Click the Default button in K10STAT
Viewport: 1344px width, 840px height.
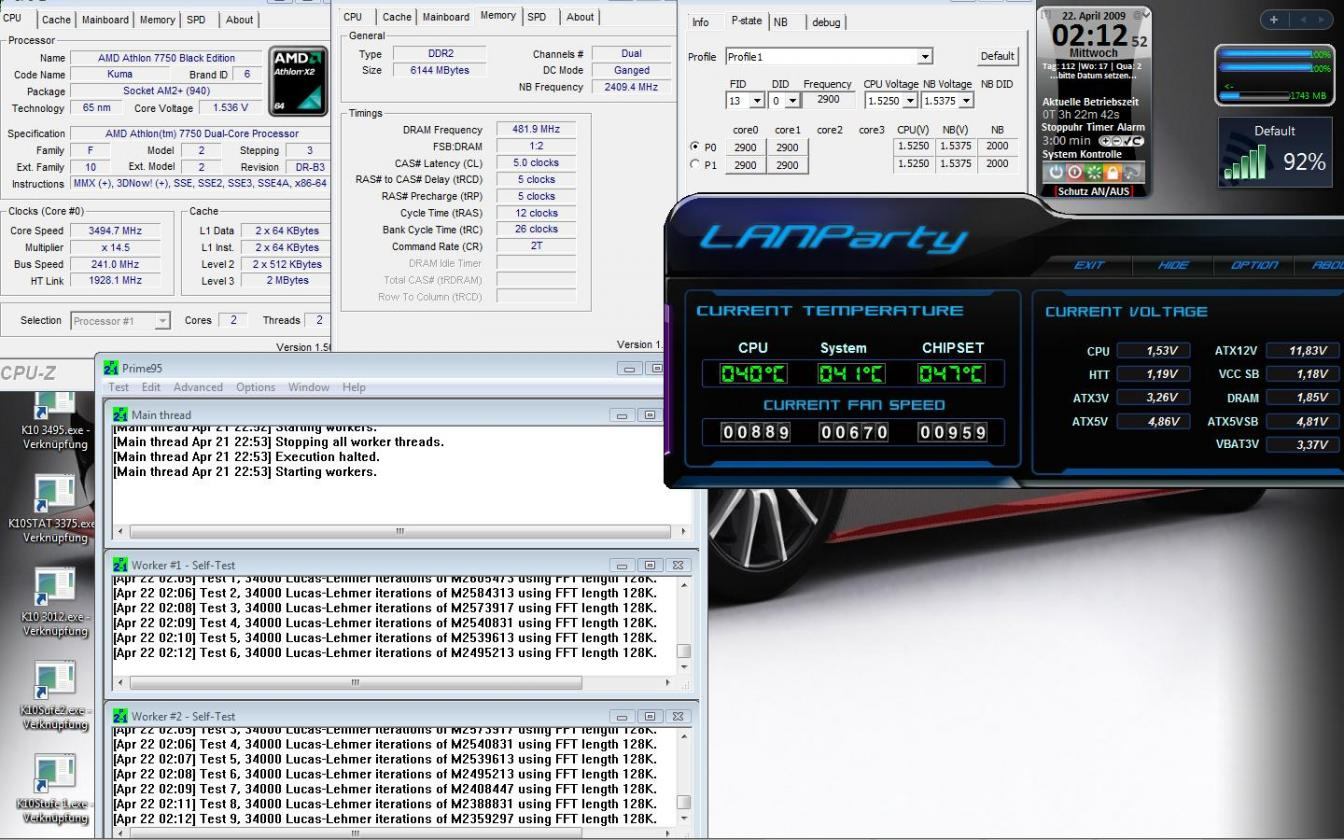tap(997, 56)
